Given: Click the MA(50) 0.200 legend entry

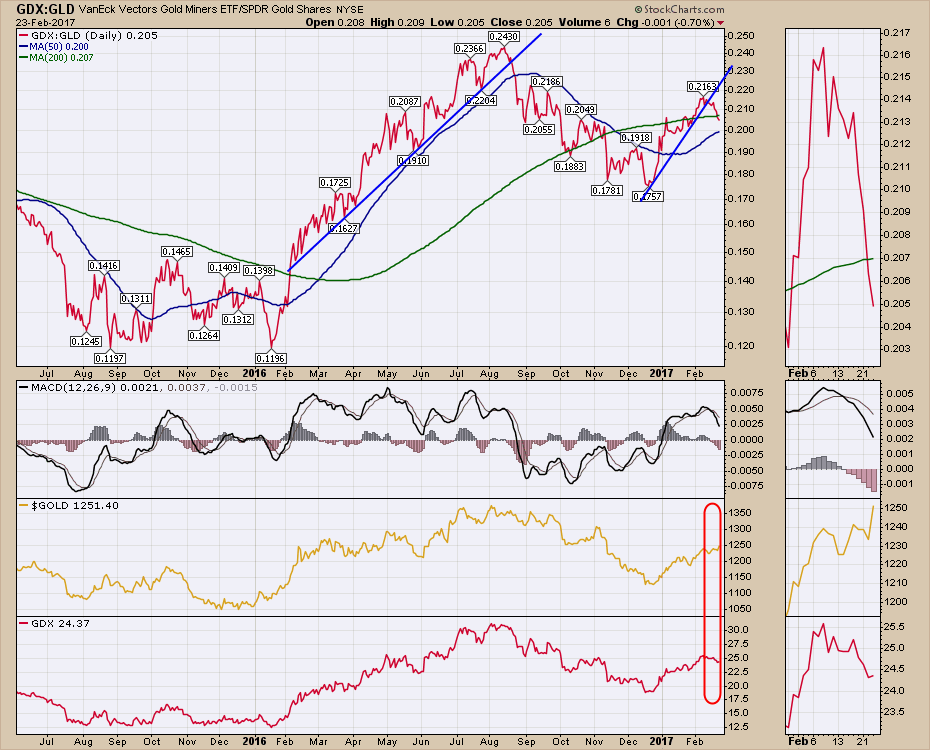Looking at the screenshot, I should (x=54, y=46).
